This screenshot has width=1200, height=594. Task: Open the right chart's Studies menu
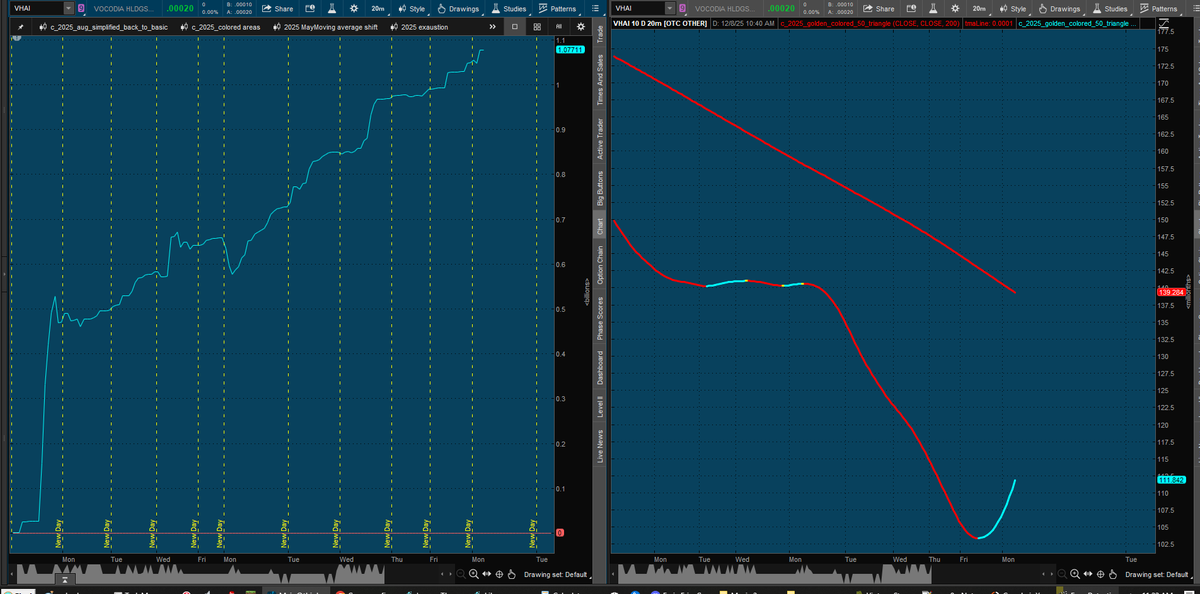(1110, 8)
